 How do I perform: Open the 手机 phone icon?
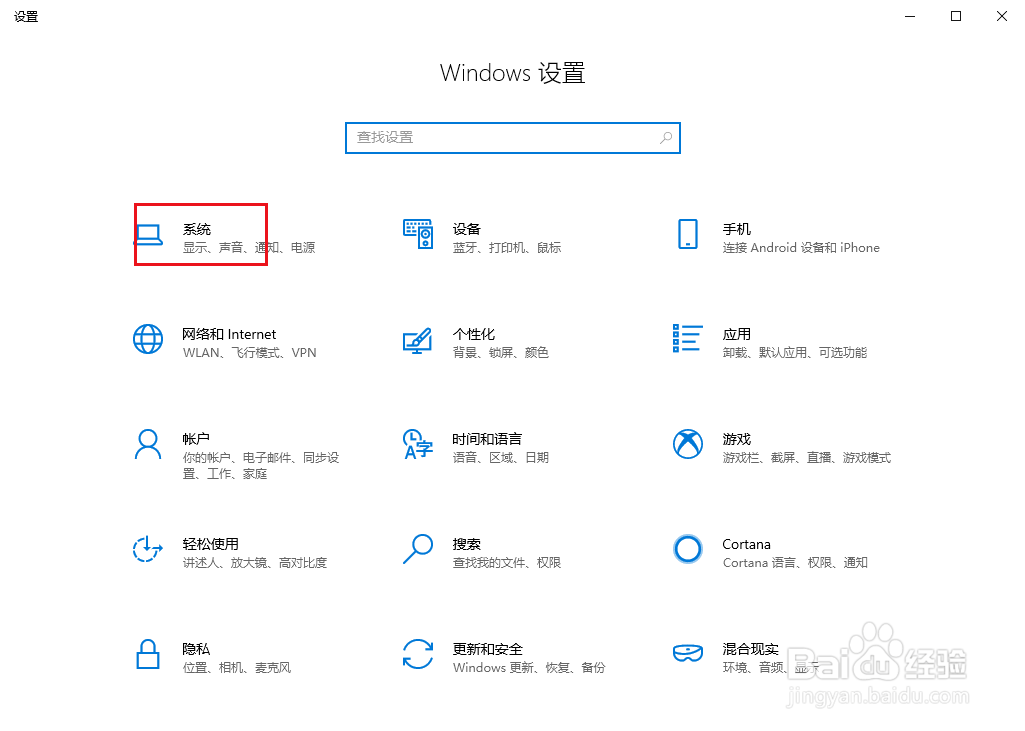click(x=688, y=234)
